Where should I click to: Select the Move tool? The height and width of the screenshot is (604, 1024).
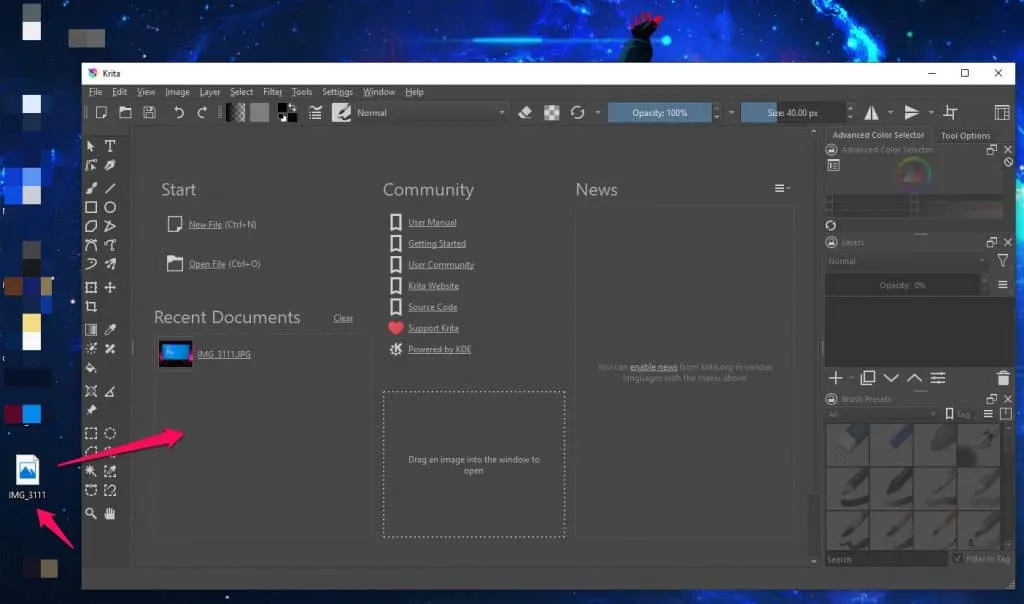[110, 288]
